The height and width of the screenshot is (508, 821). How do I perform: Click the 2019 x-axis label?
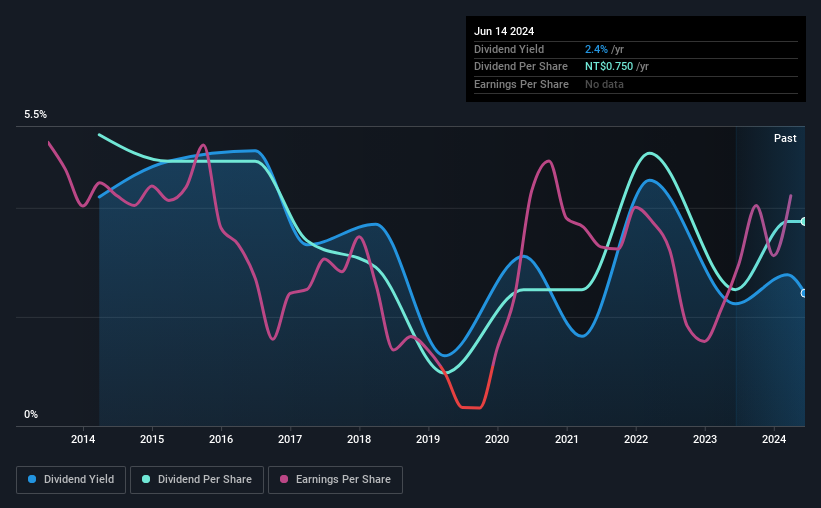(428, 439)
